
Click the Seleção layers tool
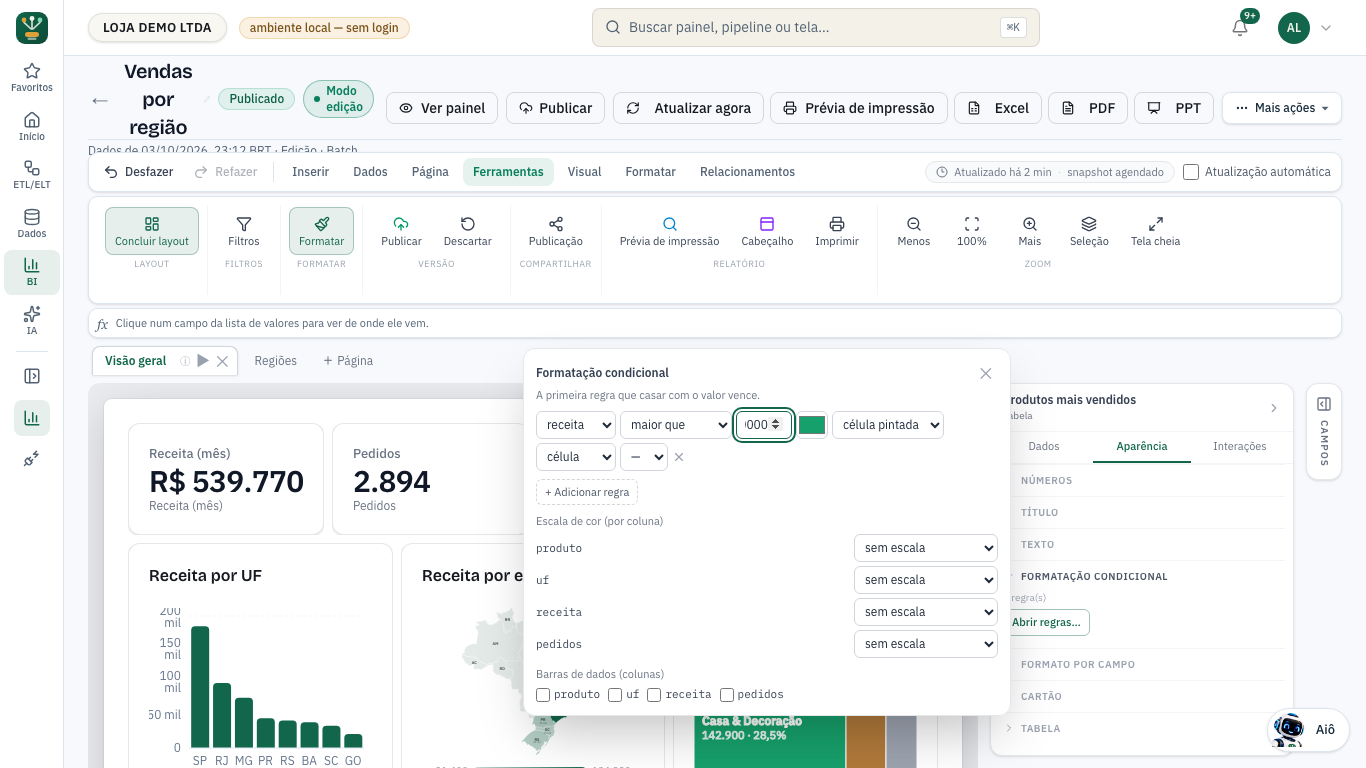click(x=1089, y=231)
